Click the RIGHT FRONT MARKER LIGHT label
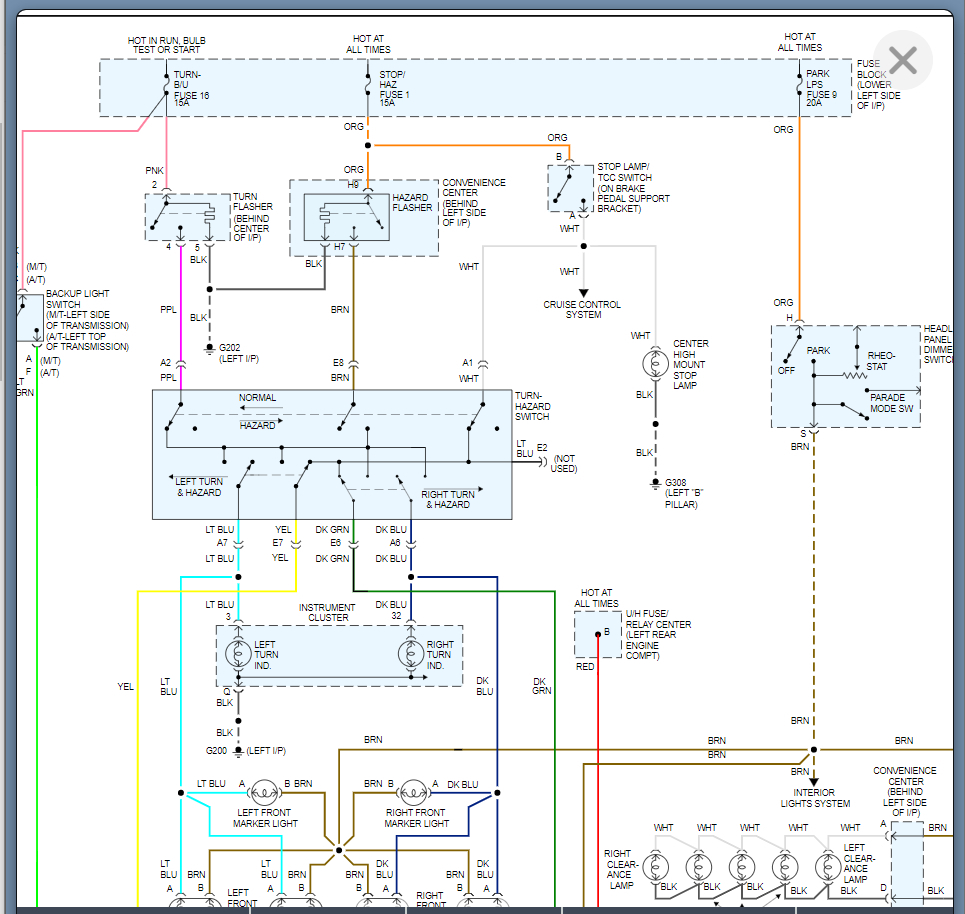This screenshot has width=965, height=914. (417, 818)
